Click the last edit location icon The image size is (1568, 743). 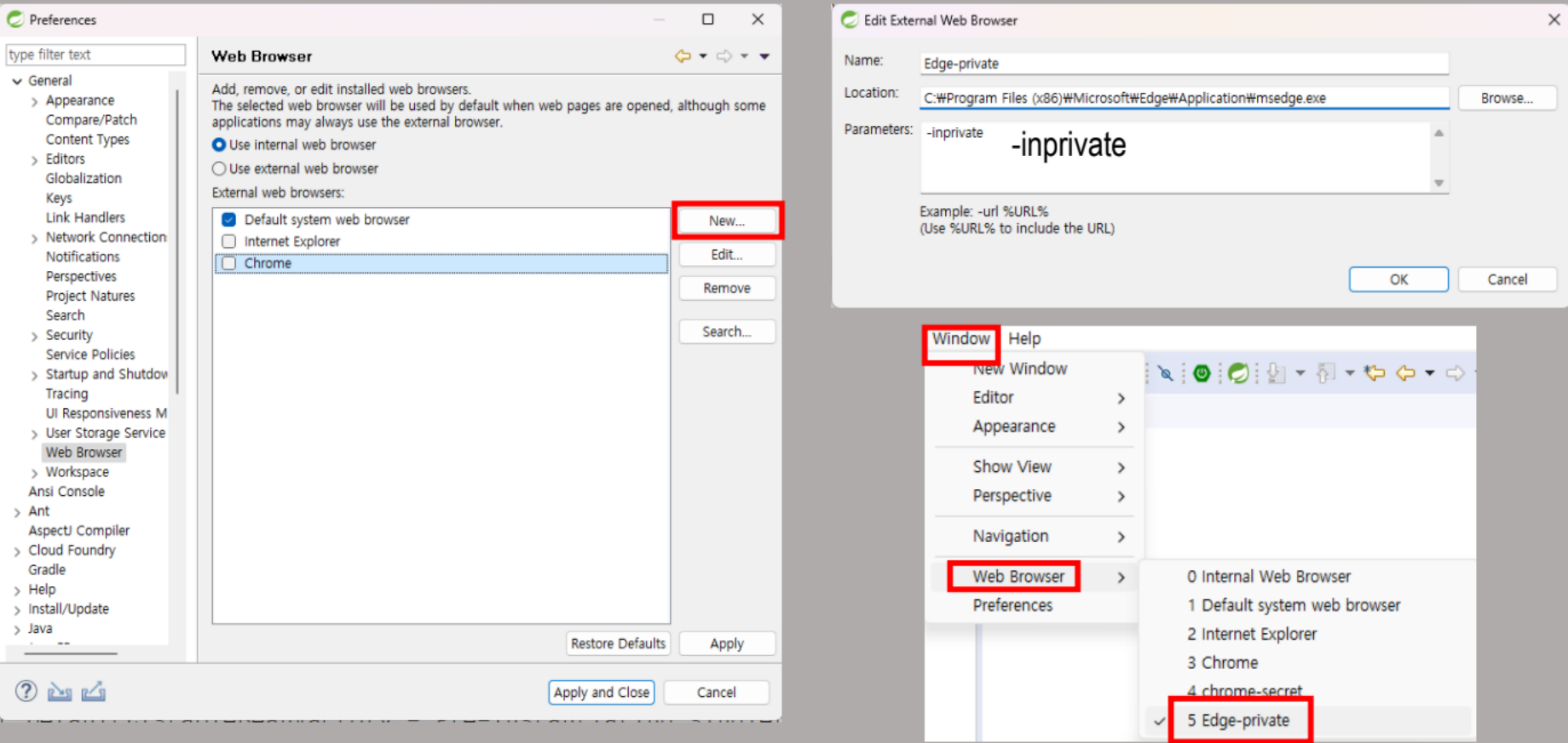(x=1375, y=373)
